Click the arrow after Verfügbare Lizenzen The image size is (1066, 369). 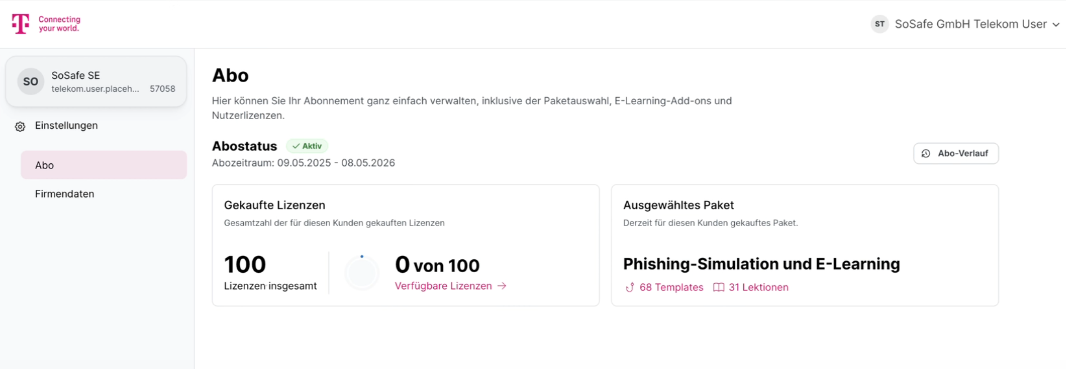pyautogui.click(x=502, y=286)
